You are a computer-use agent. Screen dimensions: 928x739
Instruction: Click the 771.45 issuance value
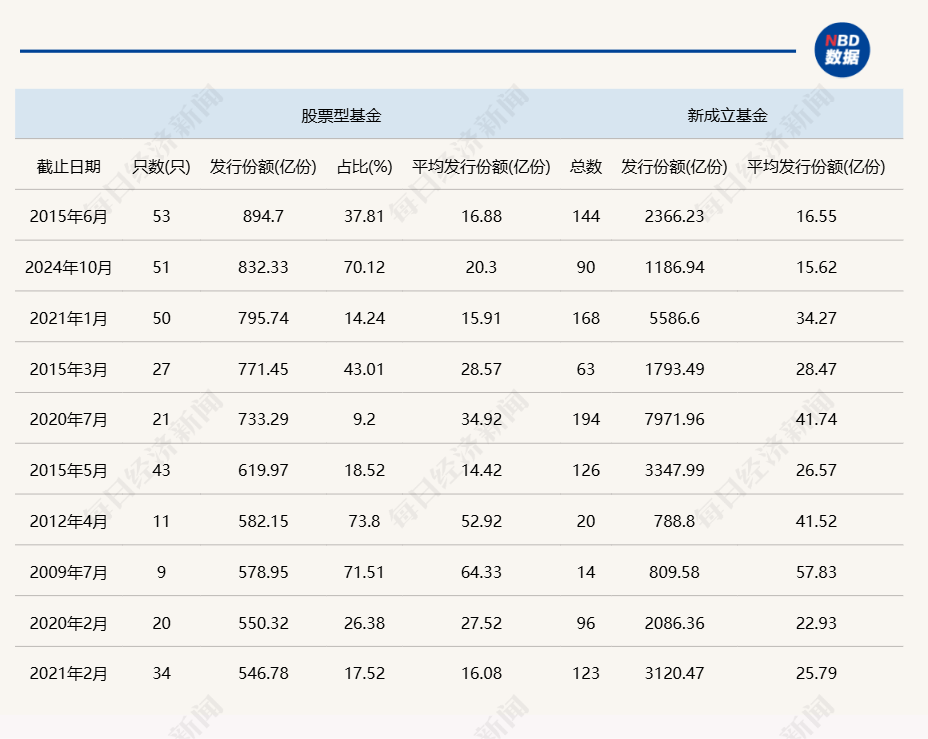(x=263, y=369)
